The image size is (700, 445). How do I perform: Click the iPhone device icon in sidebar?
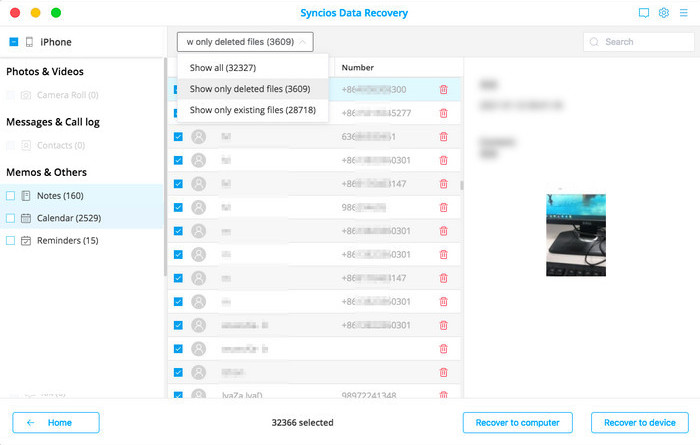tap(30, 42)
